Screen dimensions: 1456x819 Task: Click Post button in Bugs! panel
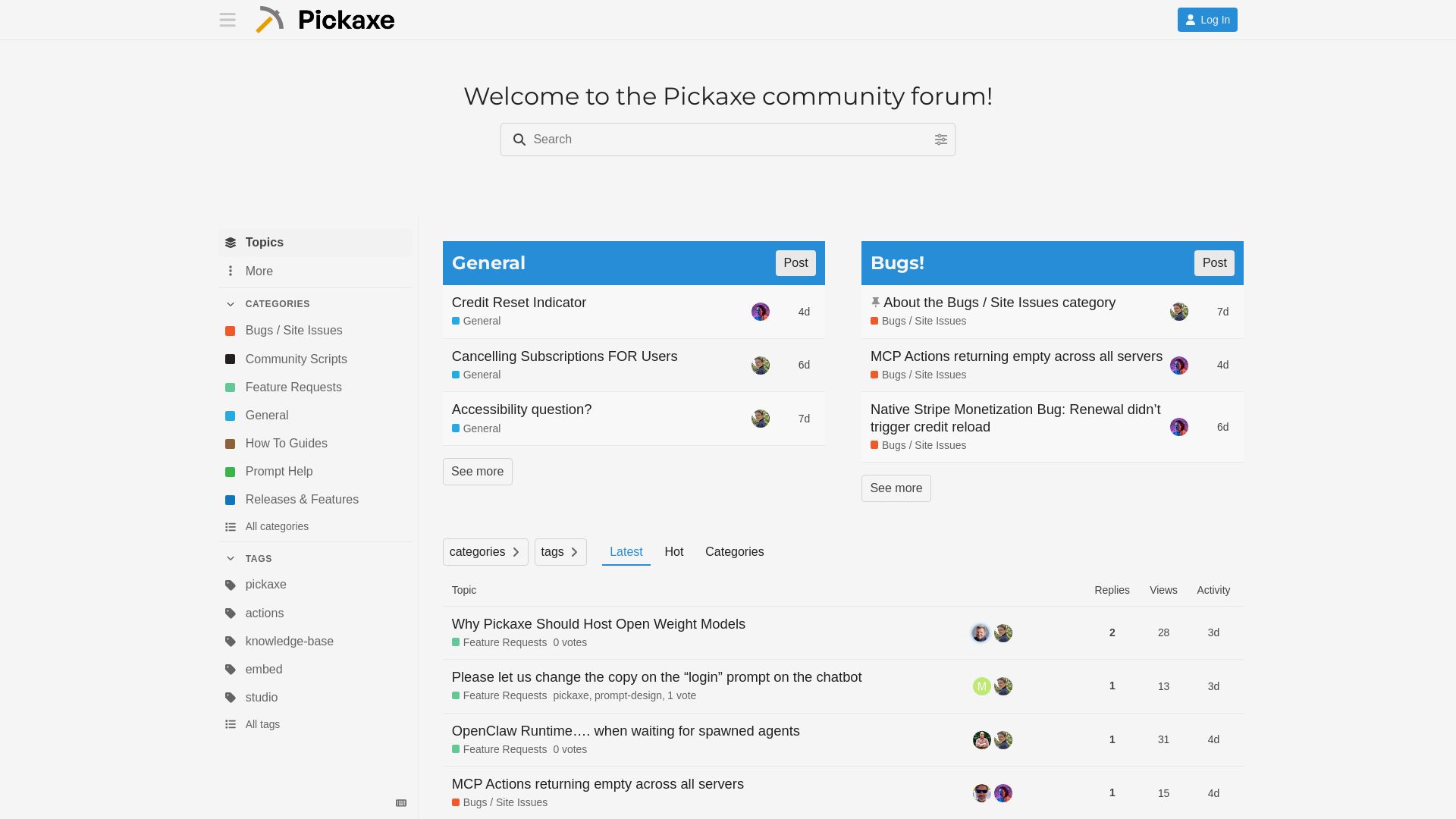[1214, 263]
